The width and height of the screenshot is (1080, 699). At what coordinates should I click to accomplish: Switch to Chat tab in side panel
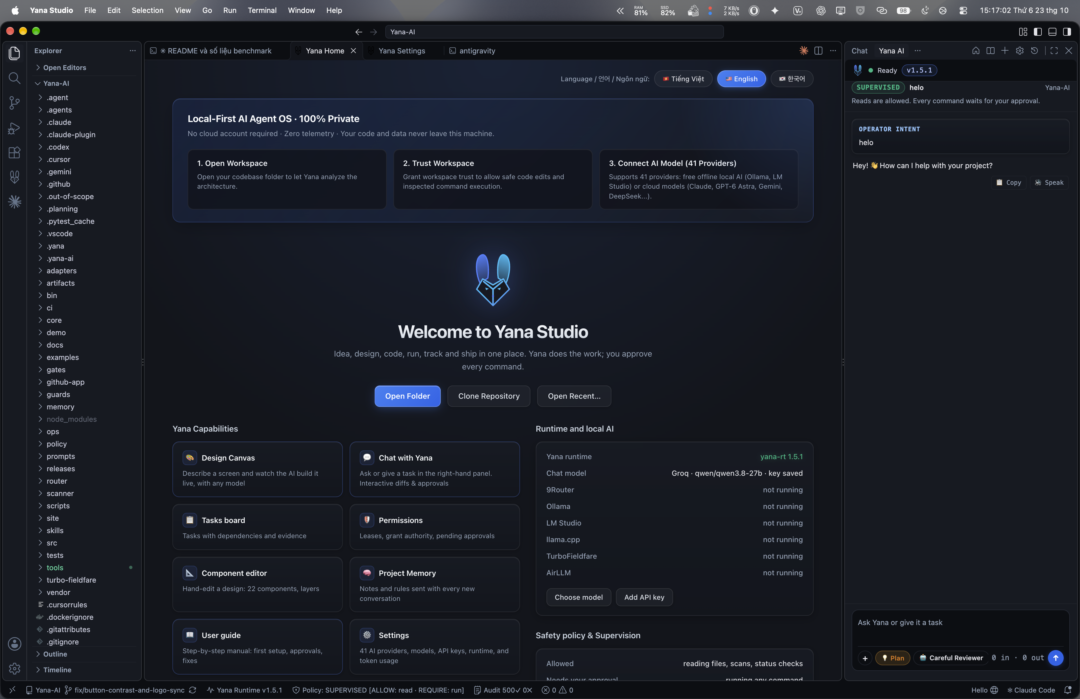(859, 50)
